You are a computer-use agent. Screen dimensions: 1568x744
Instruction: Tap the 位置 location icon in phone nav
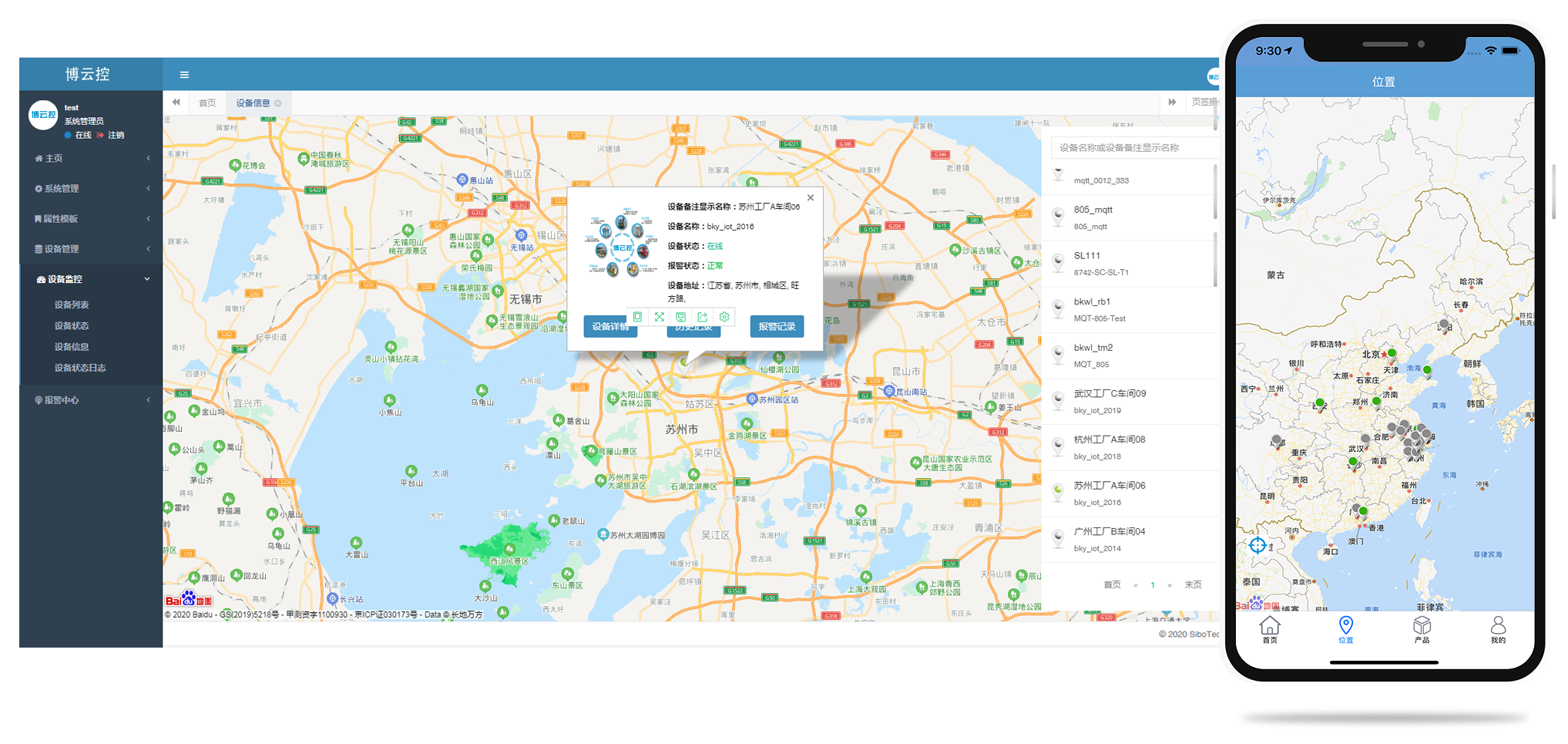(1345, 628)
